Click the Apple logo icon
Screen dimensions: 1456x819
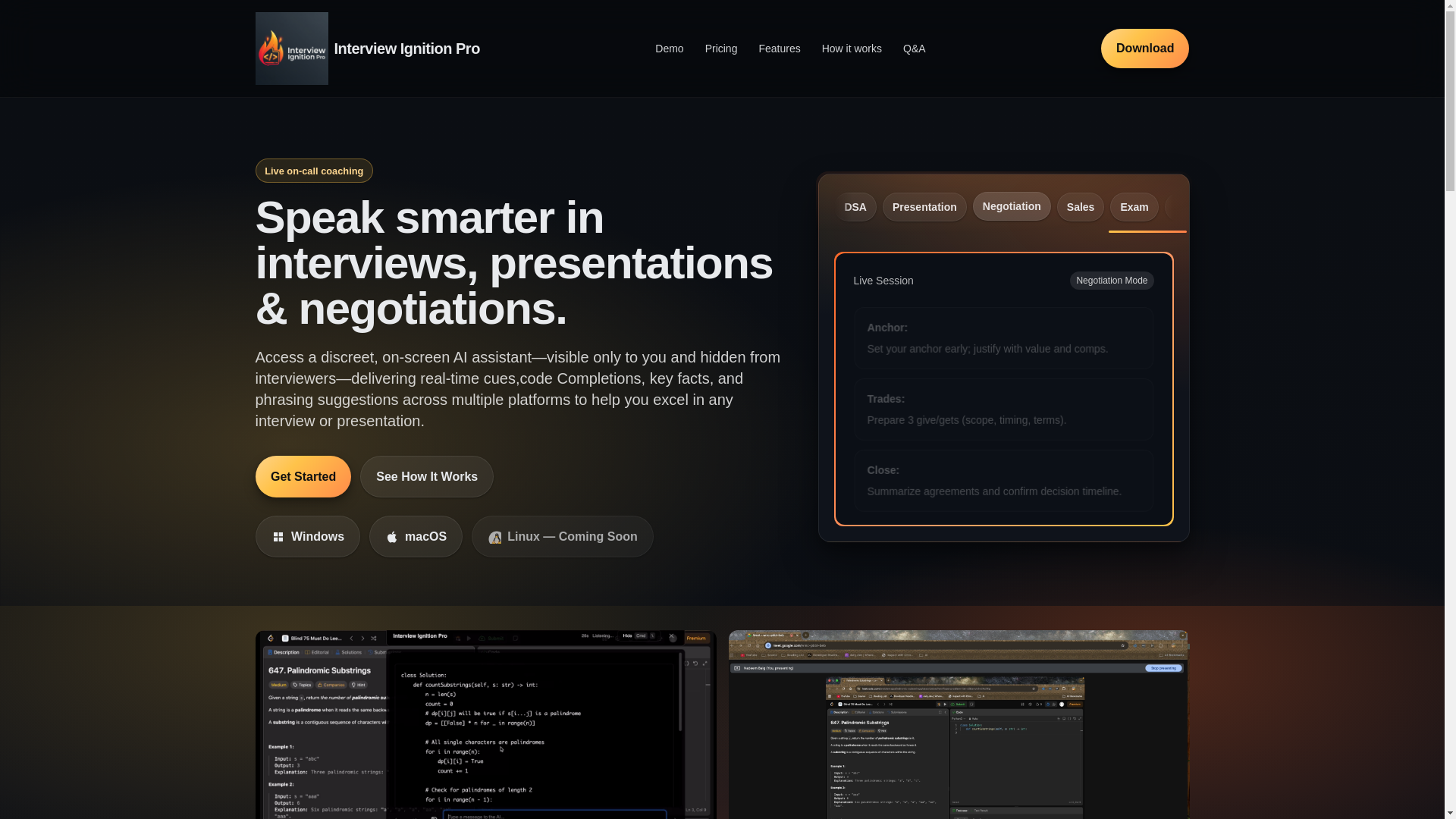[x=392, y=537]
